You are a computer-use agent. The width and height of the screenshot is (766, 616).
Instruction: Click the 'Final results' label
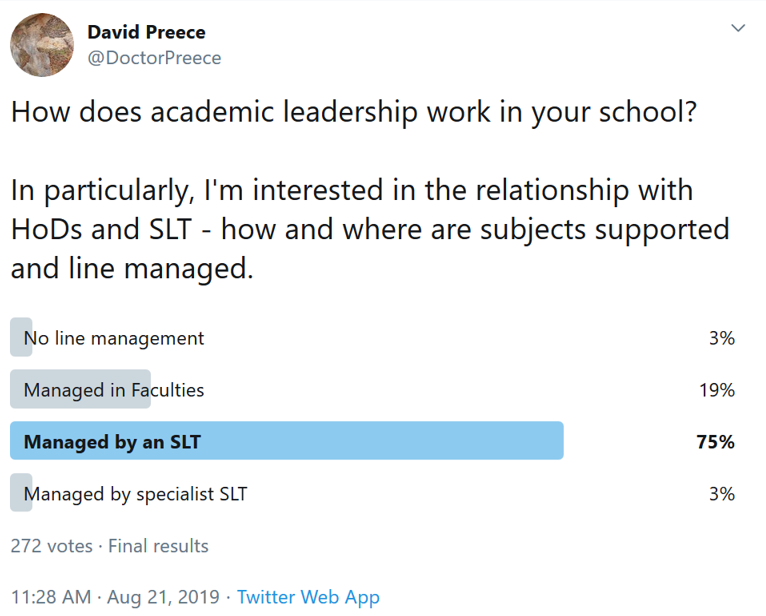[x=158, y=546]
